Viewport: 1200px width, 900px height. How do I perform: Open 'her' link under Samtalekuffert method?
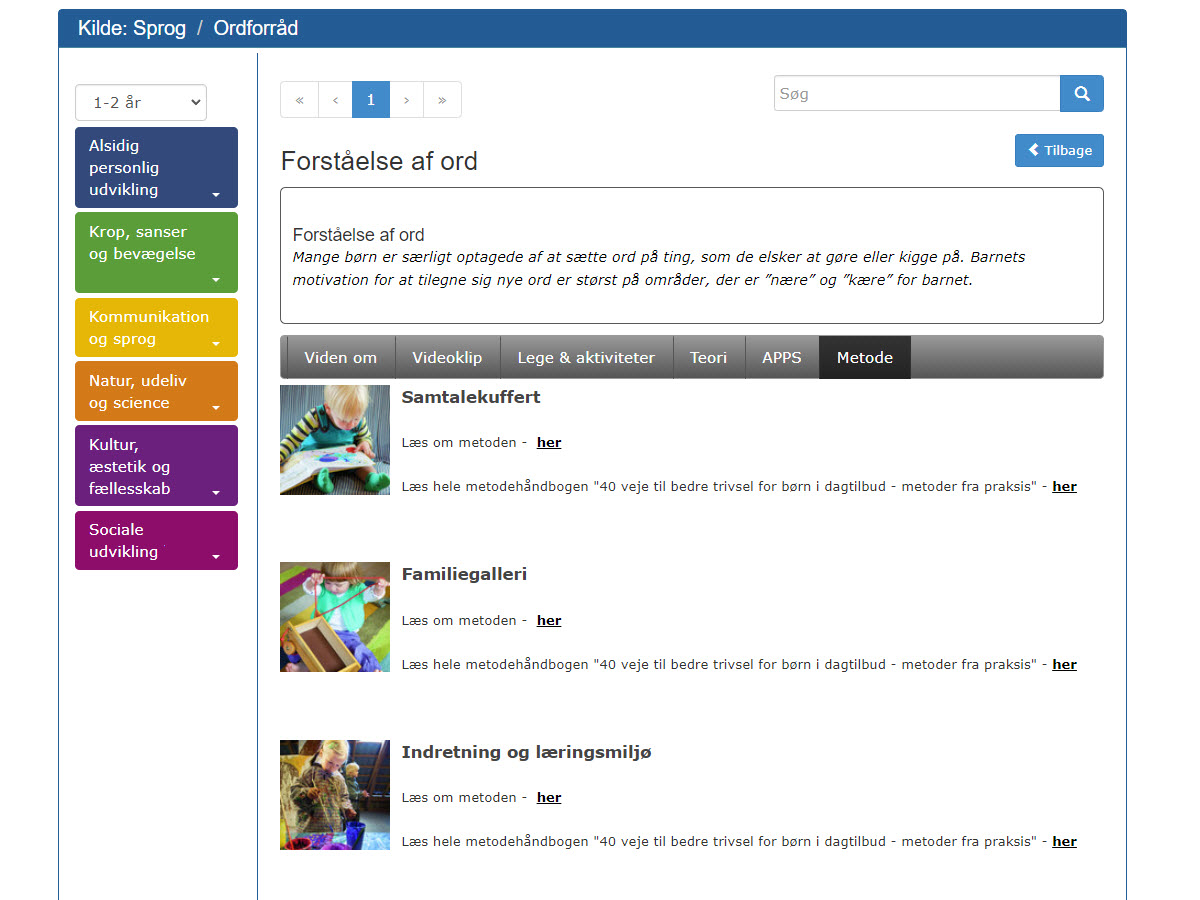pyautogui.click(x=549, y=442)
